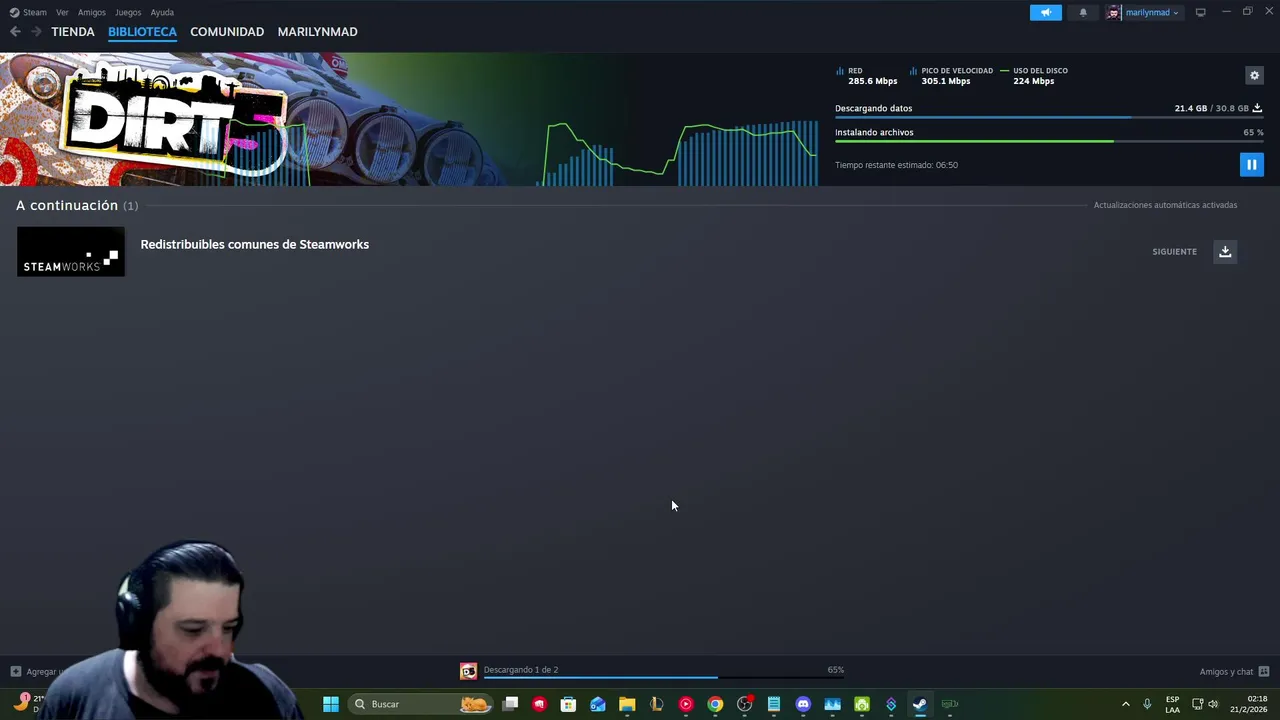Click the Steam announcements megaphone icon
The width and height of the screenshot is (1280, 720).
pyautogui.click(x=1046, y=12)
